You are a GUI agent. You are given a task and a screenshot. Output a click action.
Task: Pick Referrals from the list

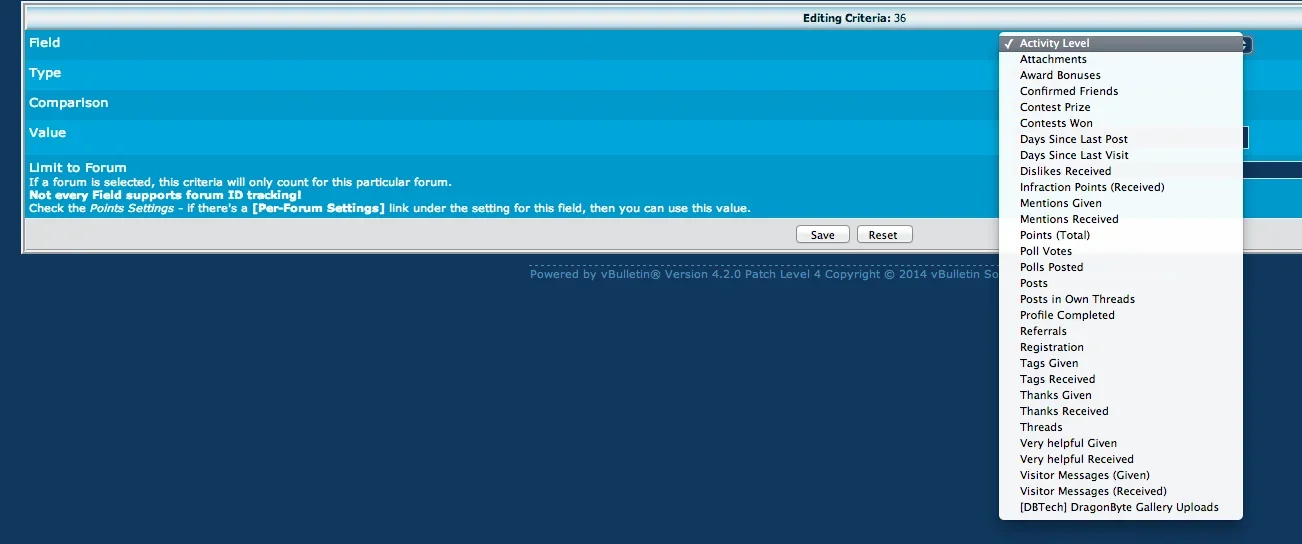1121,331
